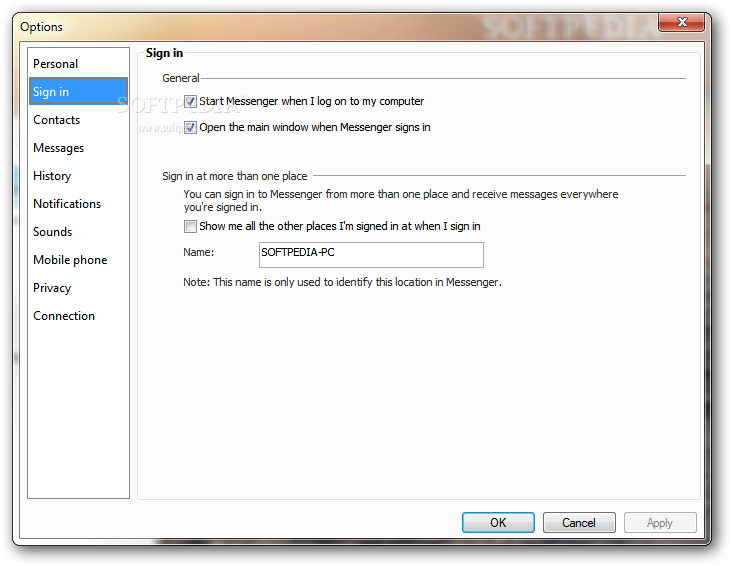Open Connection settings page

(78, 316)
